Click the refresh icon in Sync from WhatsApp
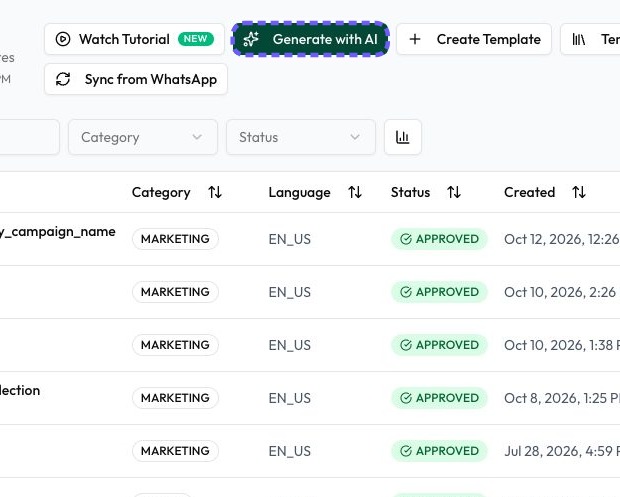The image size is (620, 497). (x=63, y=79)
